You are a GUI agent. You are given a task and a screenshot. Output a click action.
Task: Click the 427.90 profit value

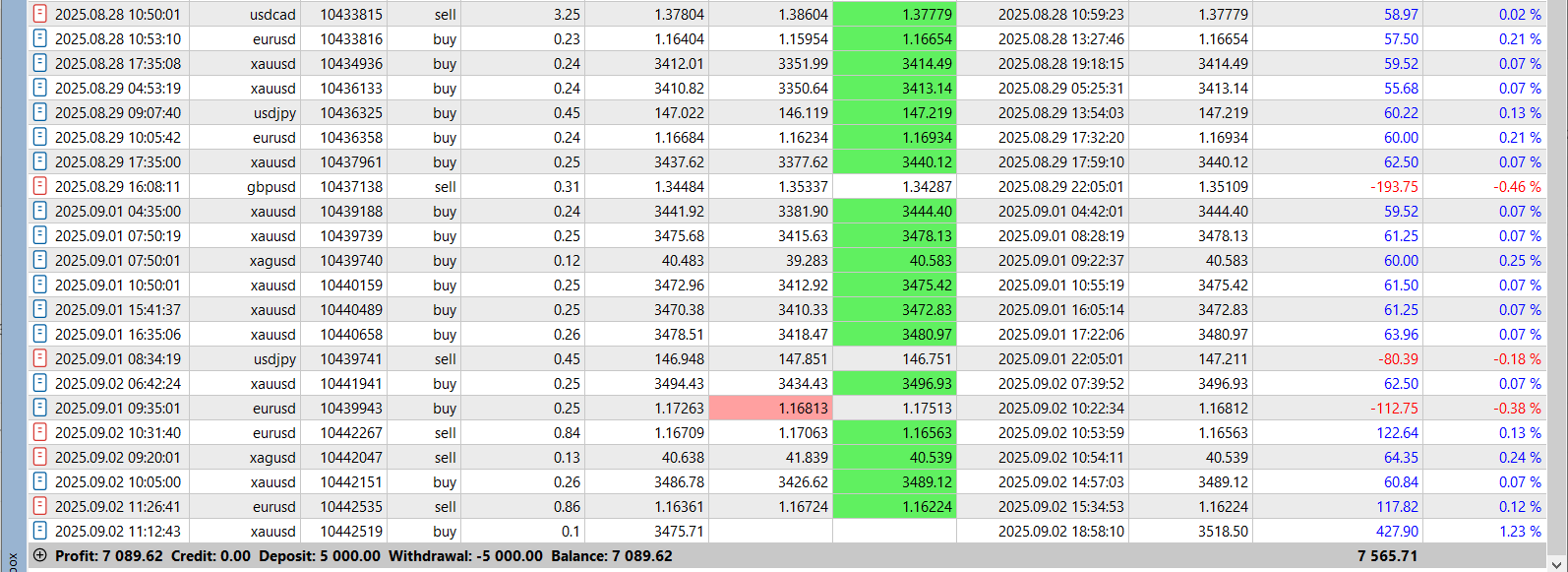(x=1397, y=532)
